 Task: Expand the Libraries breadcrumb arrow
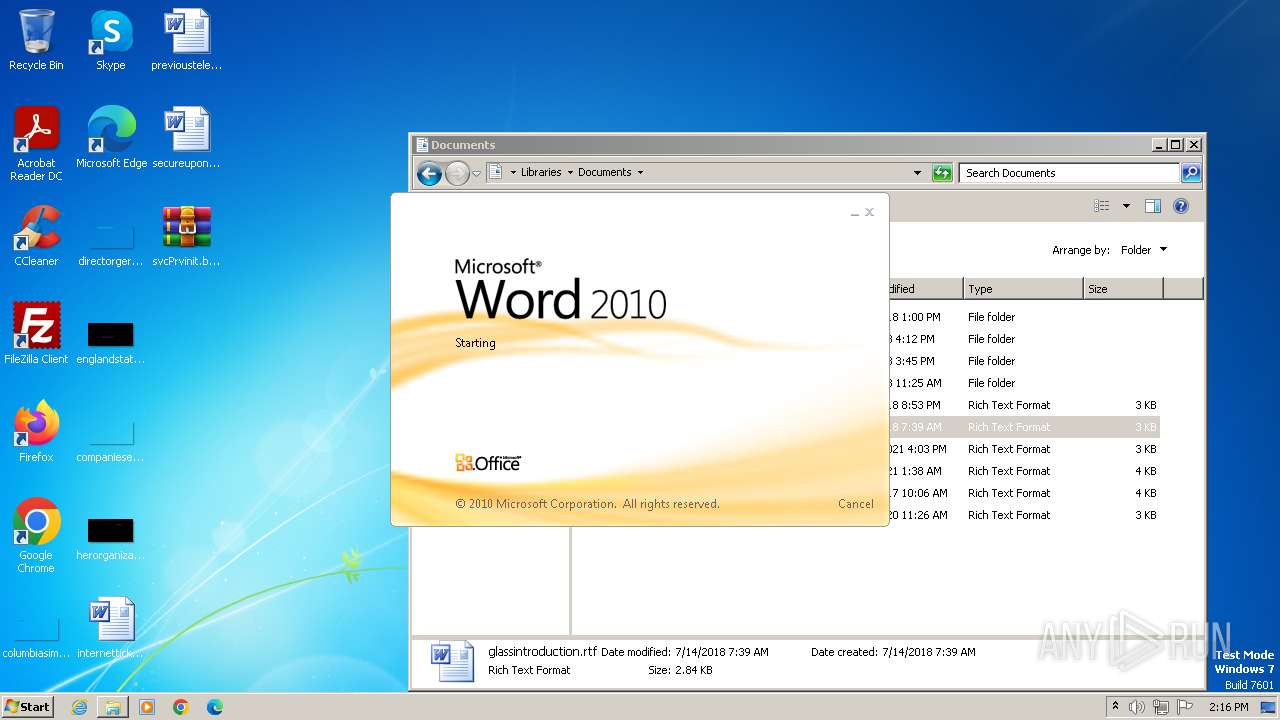570,173
